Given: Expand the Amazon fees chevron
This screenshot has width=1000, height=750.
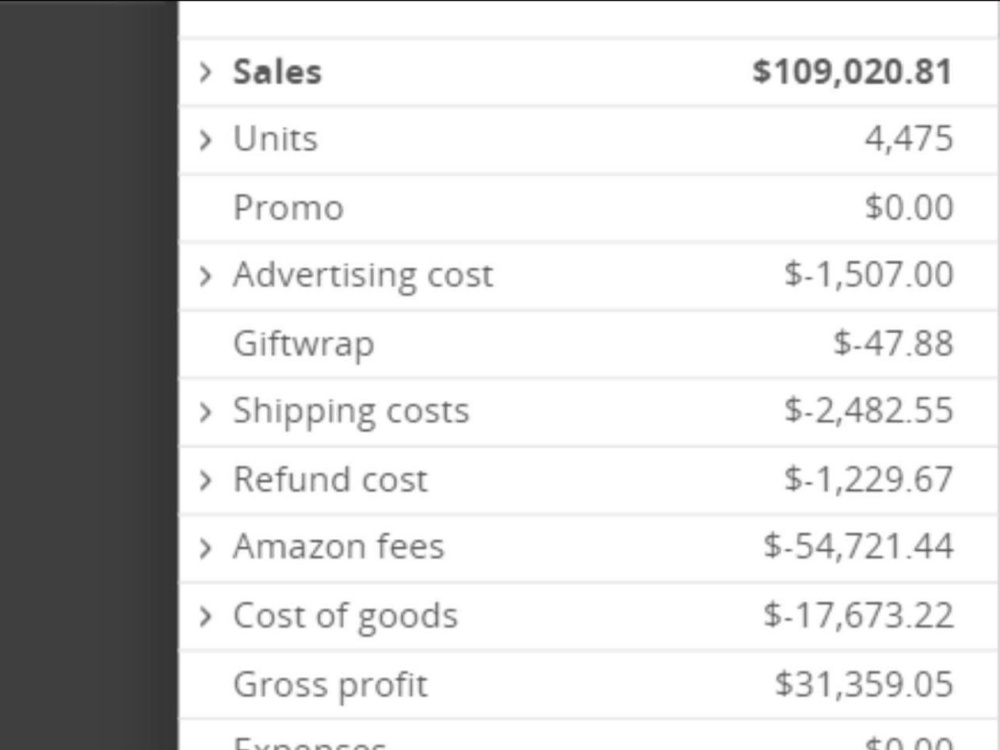Looking at the screenshot, I should pyautogui.click(x=205, y=548).
